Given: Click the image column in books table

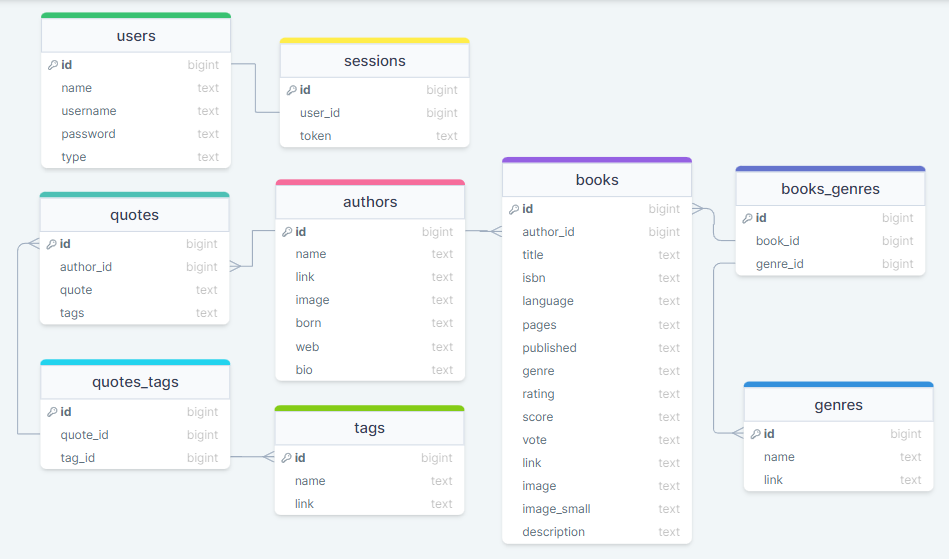Looking at the screenshot, I should 597,486.
